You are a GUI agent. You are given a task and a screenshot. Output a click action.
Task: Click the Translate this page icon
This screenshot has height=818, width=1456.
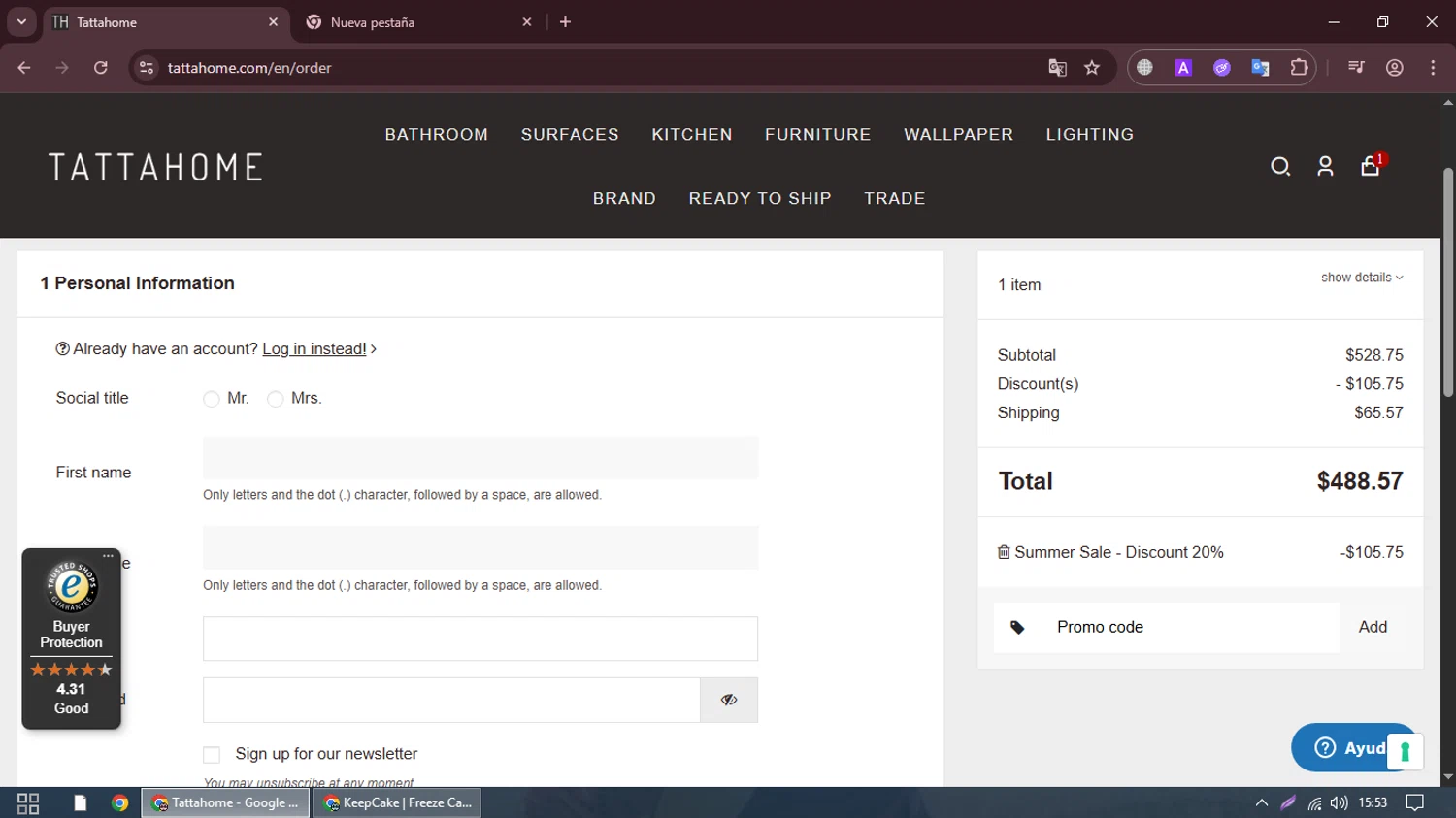point(1057,68)
